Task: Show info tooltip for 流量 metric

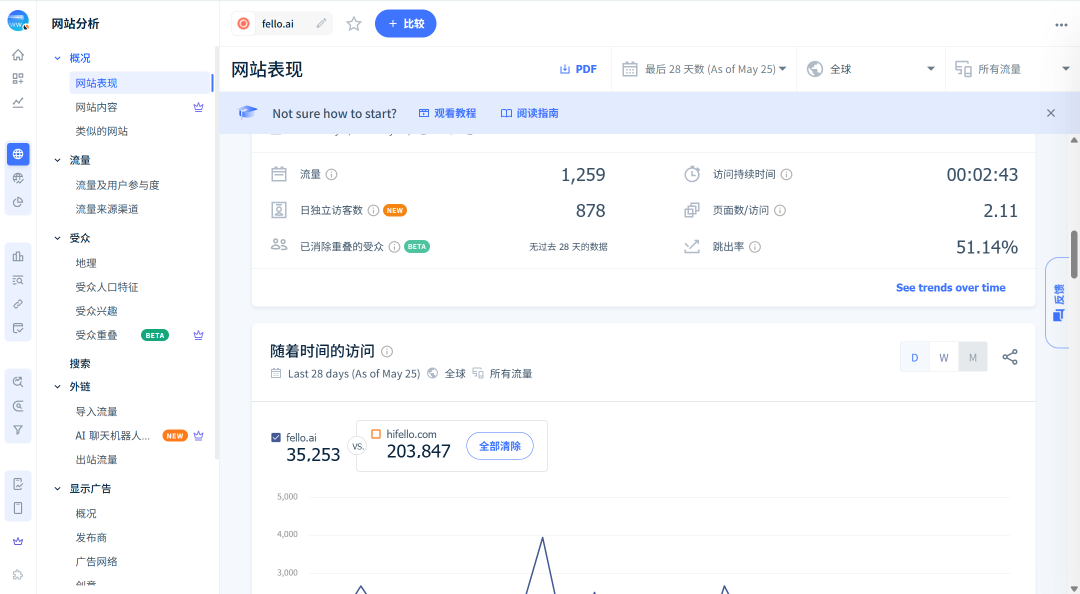Action: pos(331,174)
